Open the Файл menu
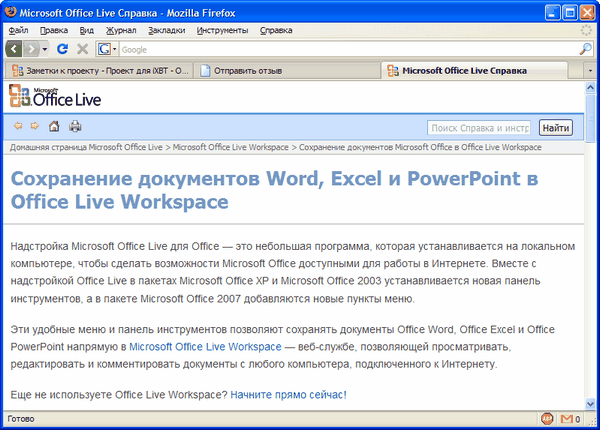Viewport: 600px width, 430px height. pos(18,30)
